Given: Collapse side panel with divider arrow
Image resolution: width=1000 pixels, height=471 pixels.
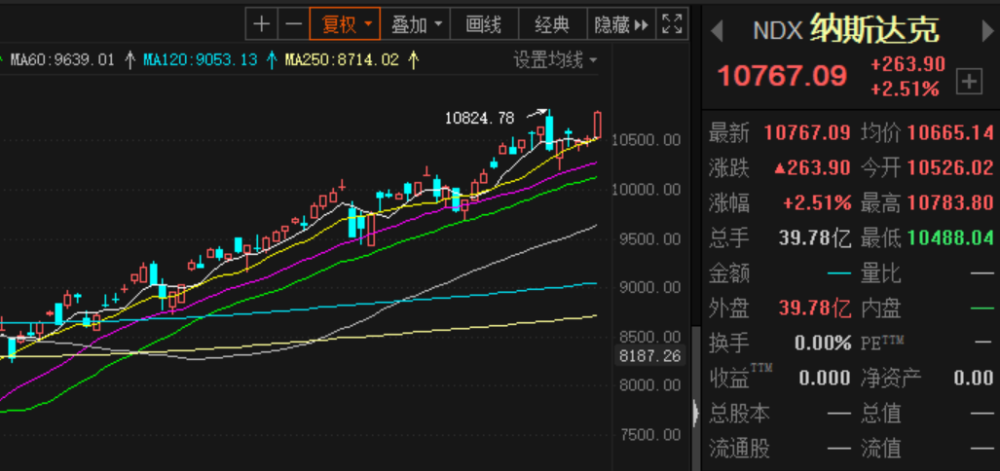Looking at the screenshot, I should coord(696,413).
